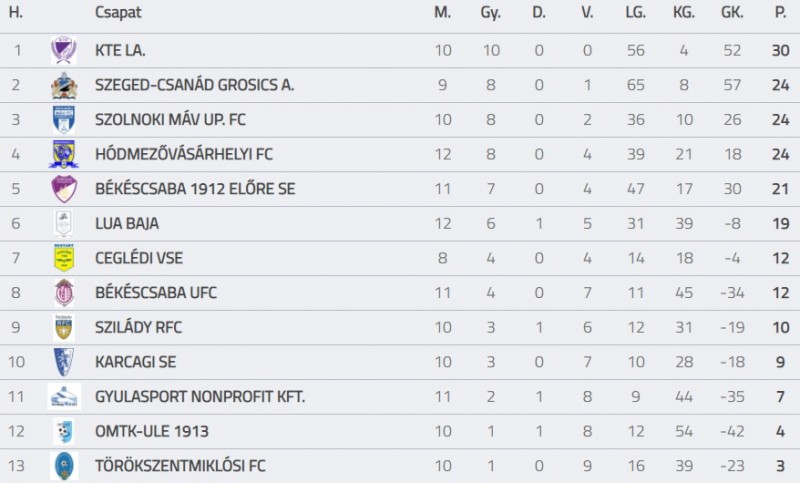Open the OMTK-ULE 1913 team name
Viewport: 800px width, 483px height.
tap(152, 431)
